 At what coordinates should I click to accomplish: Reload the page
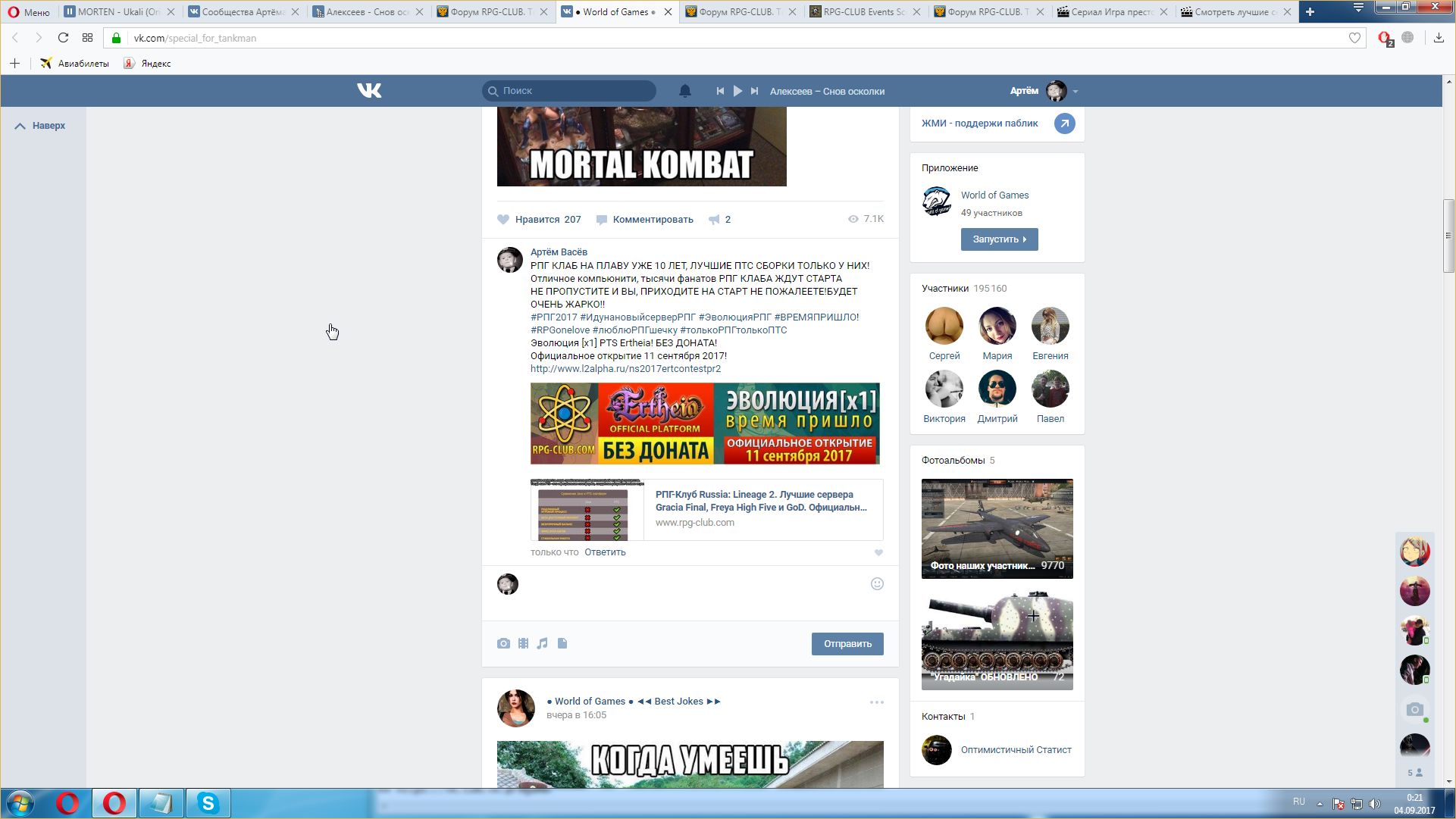(x=63, y=38)
